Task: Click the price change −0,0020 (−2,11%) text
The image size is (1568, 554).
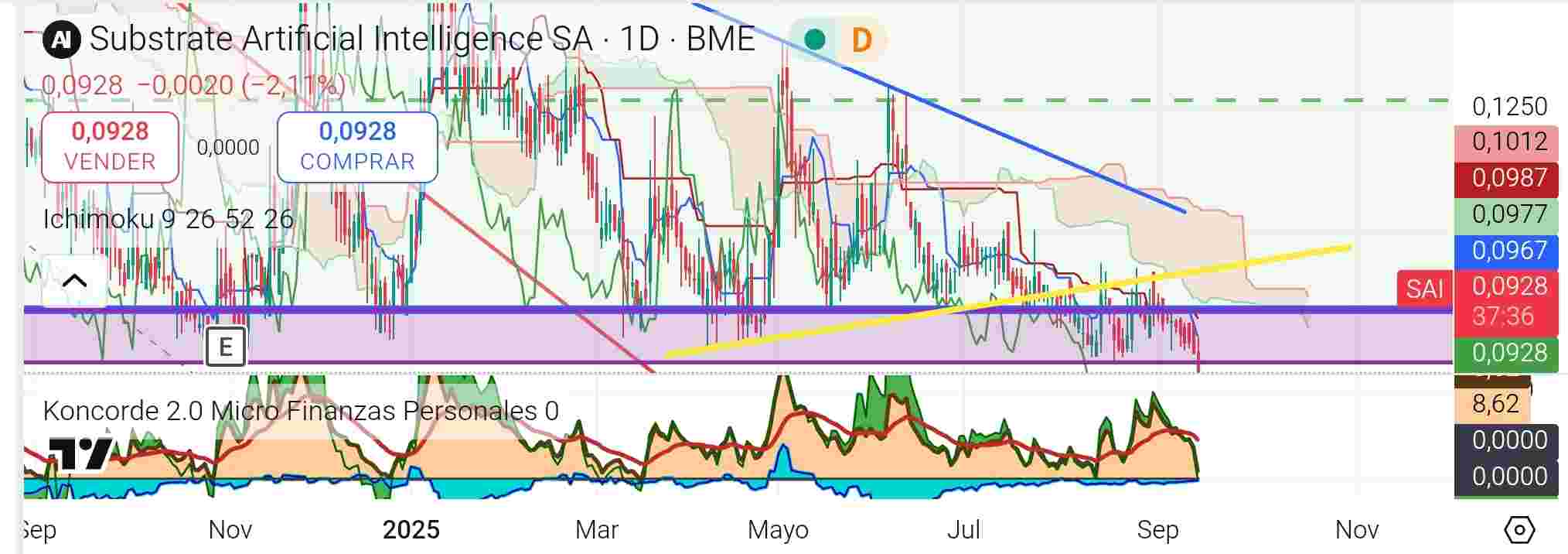Action: point(240,85)
